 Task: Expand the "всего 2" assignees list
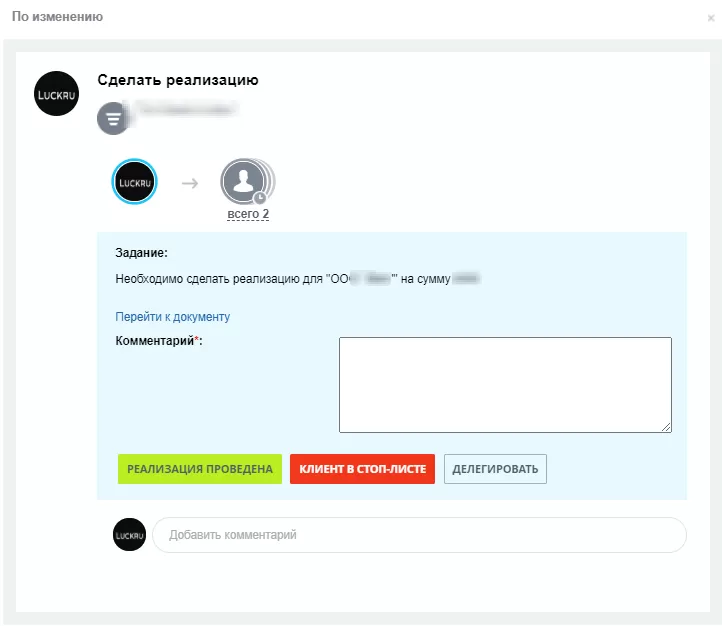click(248, 214)
